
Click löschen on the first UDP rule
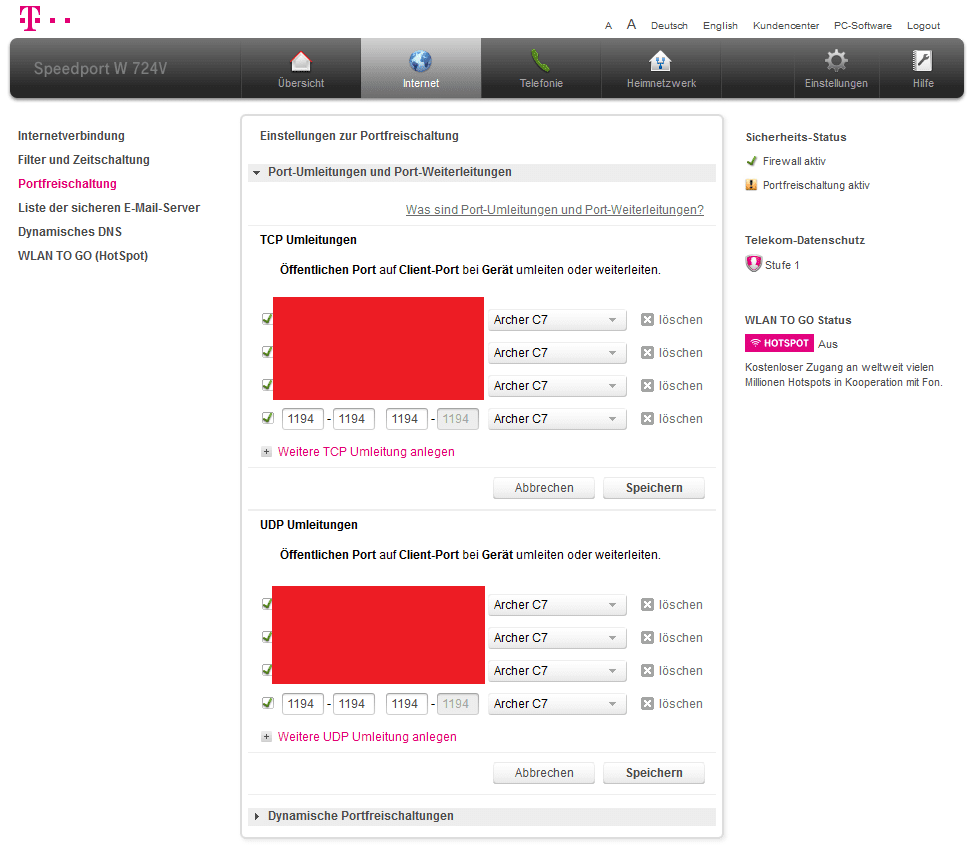click(672, 605)
